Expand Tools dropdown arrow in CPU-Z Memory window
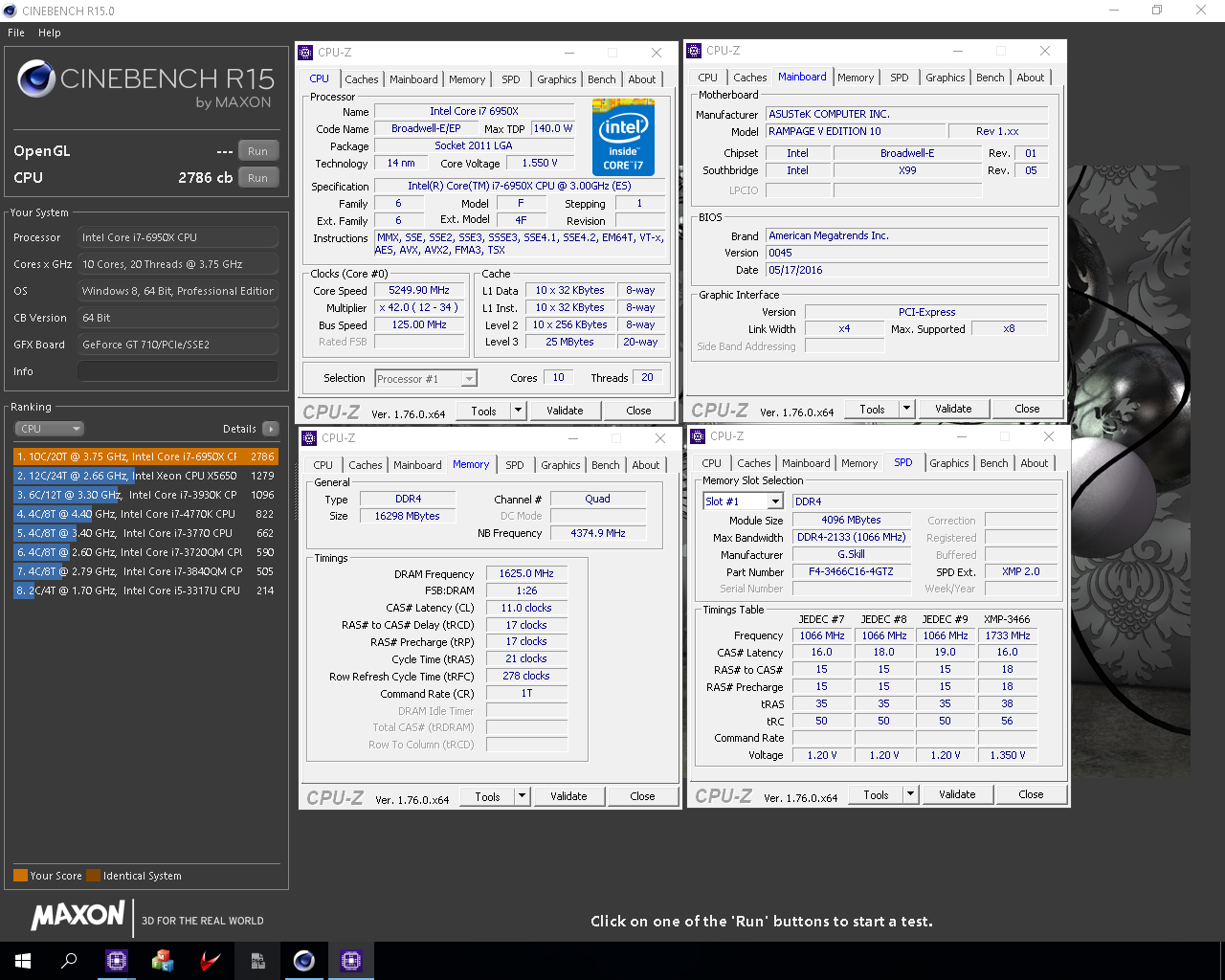Viewport: 1225px width, 980px height. [x=523, y=796]
